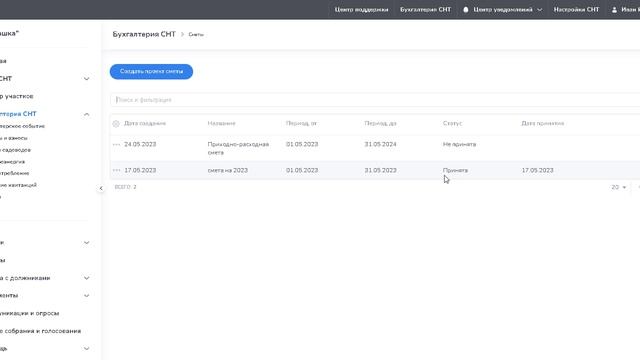Image resolution: width=640 pixels, height=360 pixels.
Task: Click the notification bell icon in the top bar
Action: coord(466,9)
